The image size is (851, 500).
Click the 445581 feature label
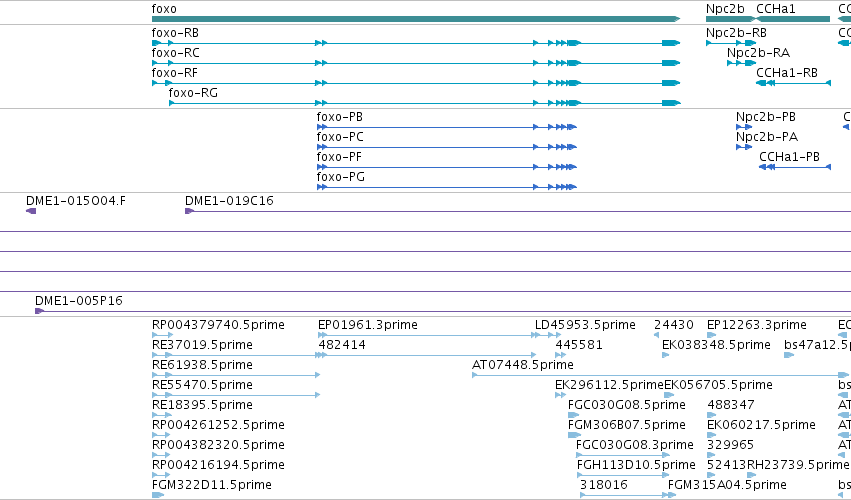[579, 345]
